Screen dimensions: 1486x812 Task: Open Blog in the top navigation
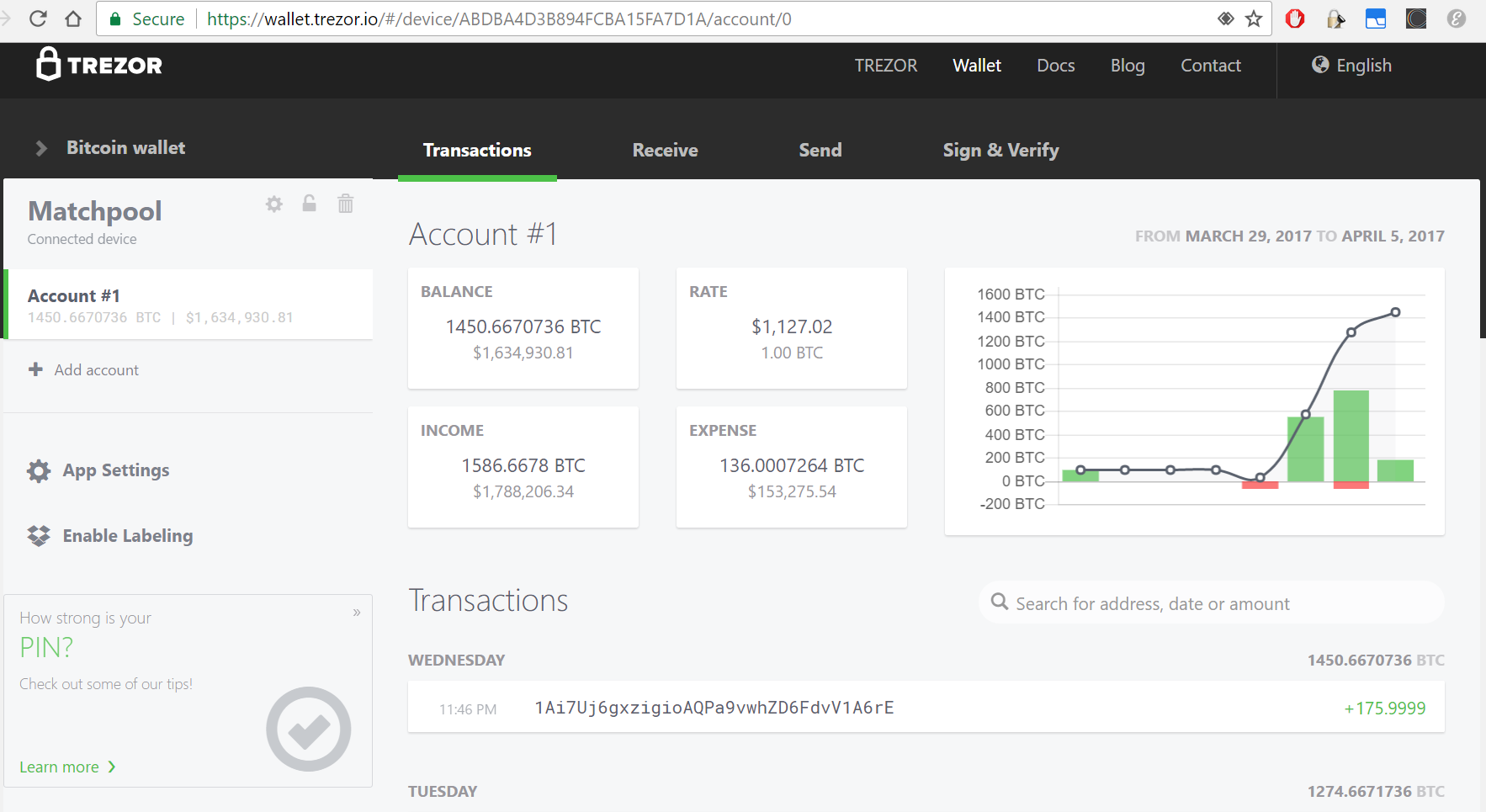1128,66
